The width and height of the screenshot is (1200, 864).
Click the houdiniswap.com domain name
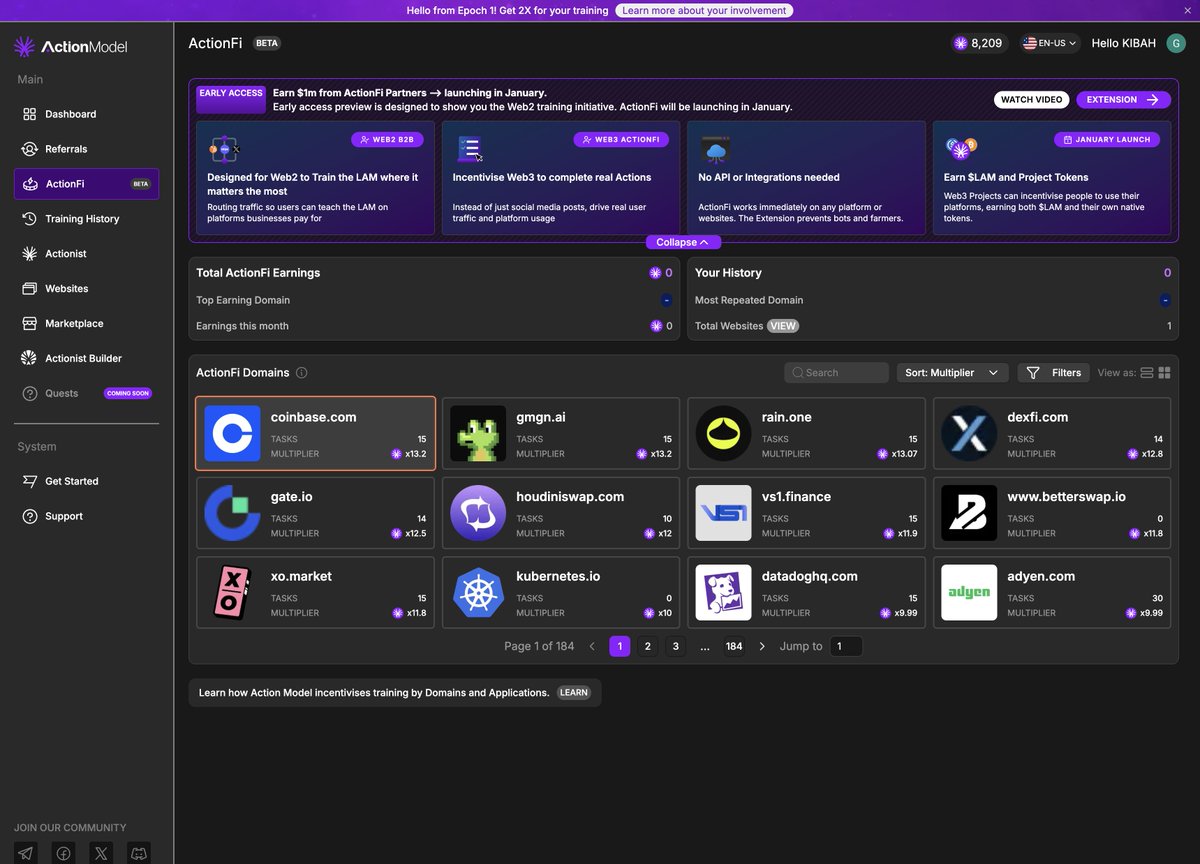tap(570, 497)
